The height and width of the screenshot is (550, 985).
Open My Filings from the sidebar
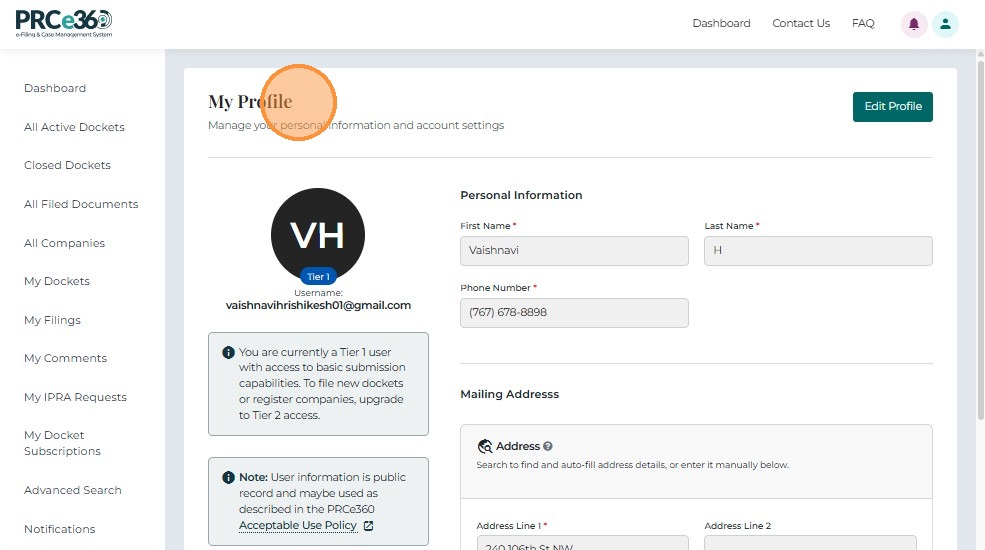point(52,320)
